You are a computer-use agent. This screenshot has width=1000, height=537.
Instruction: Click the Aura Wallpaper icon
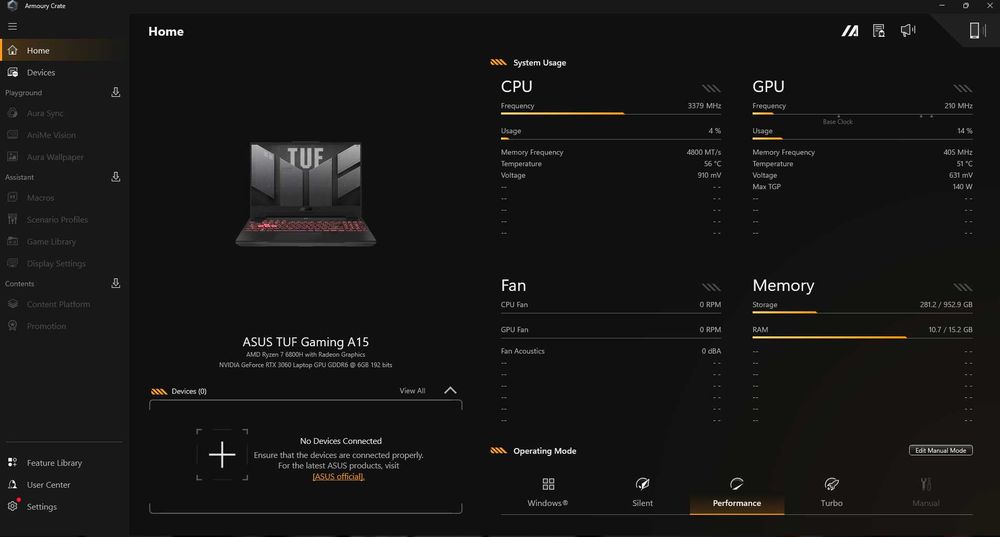coord(12,156)
